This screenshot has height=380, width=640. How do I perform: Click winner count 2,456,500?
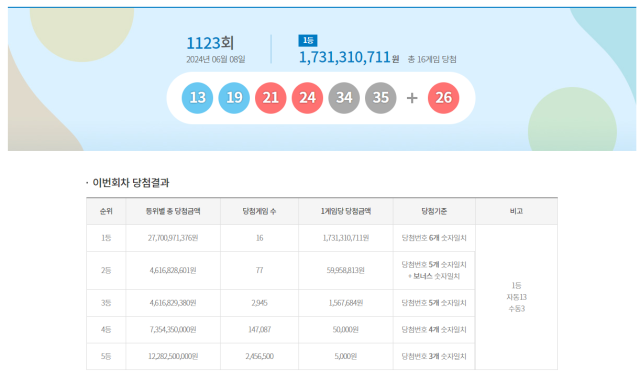tap(260, 356)
